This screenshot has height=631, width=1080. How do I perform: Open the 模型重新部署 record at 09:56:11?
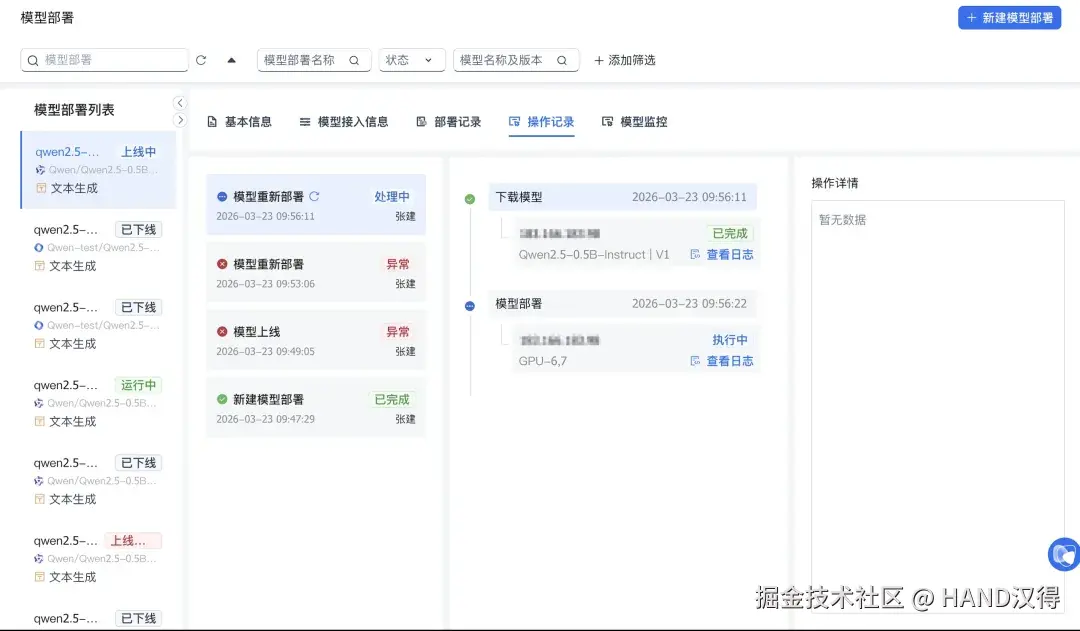(x=316, y=205)
